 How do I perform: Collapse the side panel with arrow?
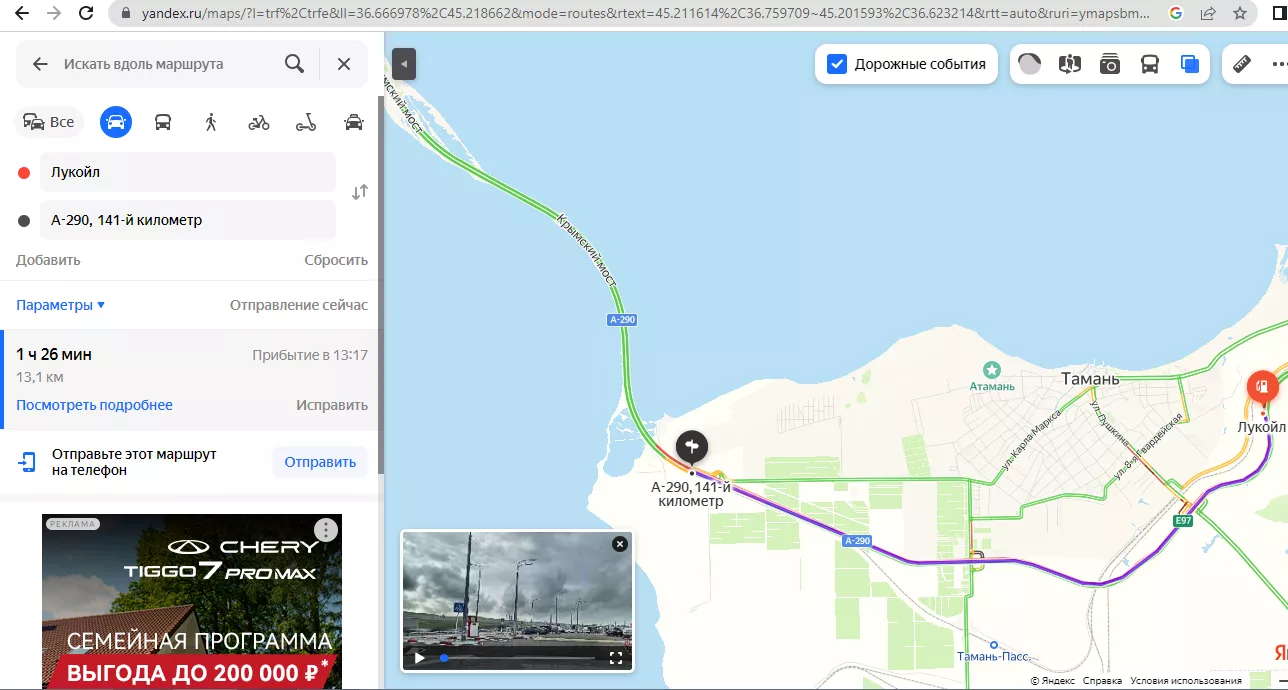pyautogui.click(x=404, y=64)
